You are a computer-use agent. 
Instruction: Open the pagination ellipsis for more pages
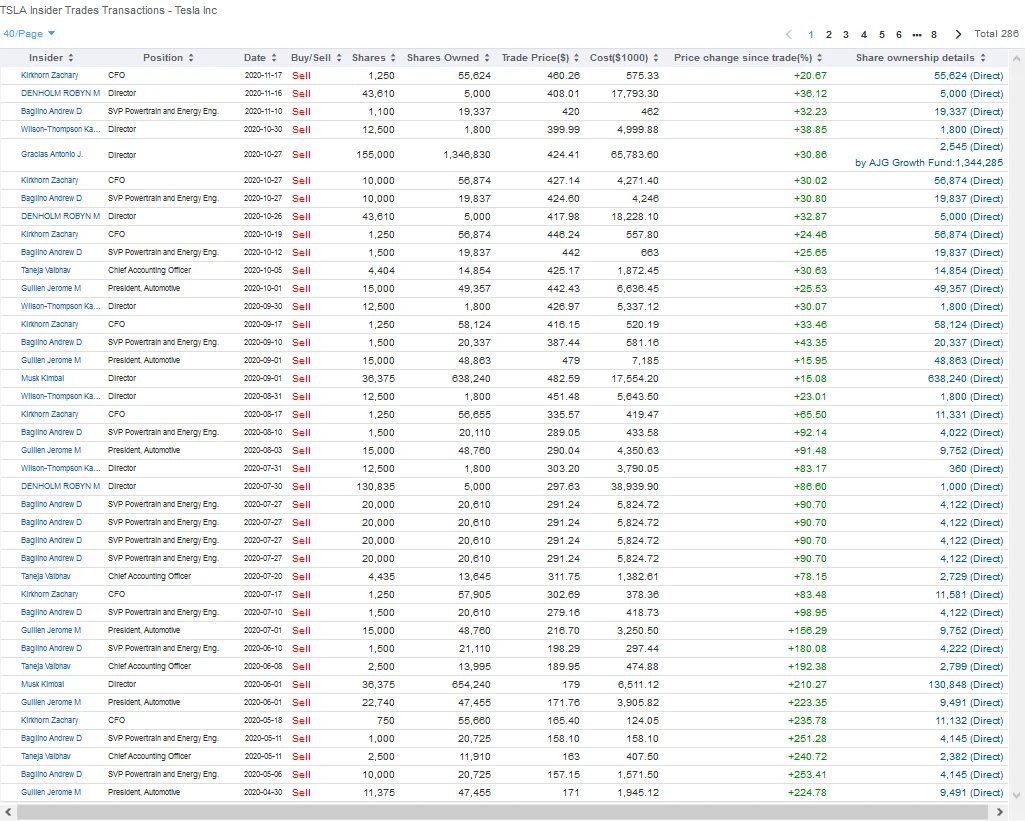click(x=916, y=35)
